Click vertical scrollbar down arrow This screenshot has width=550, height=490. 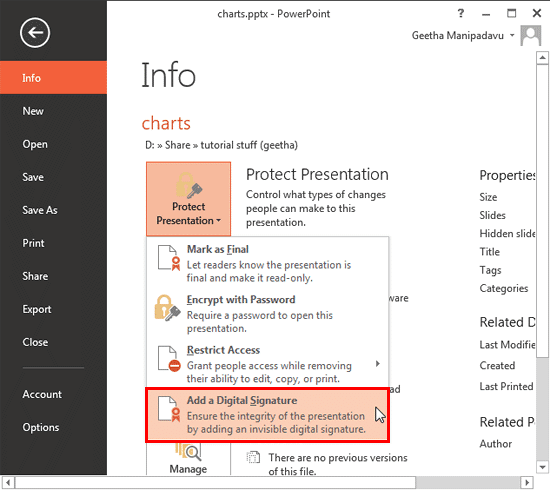click(x=542, y=467)
